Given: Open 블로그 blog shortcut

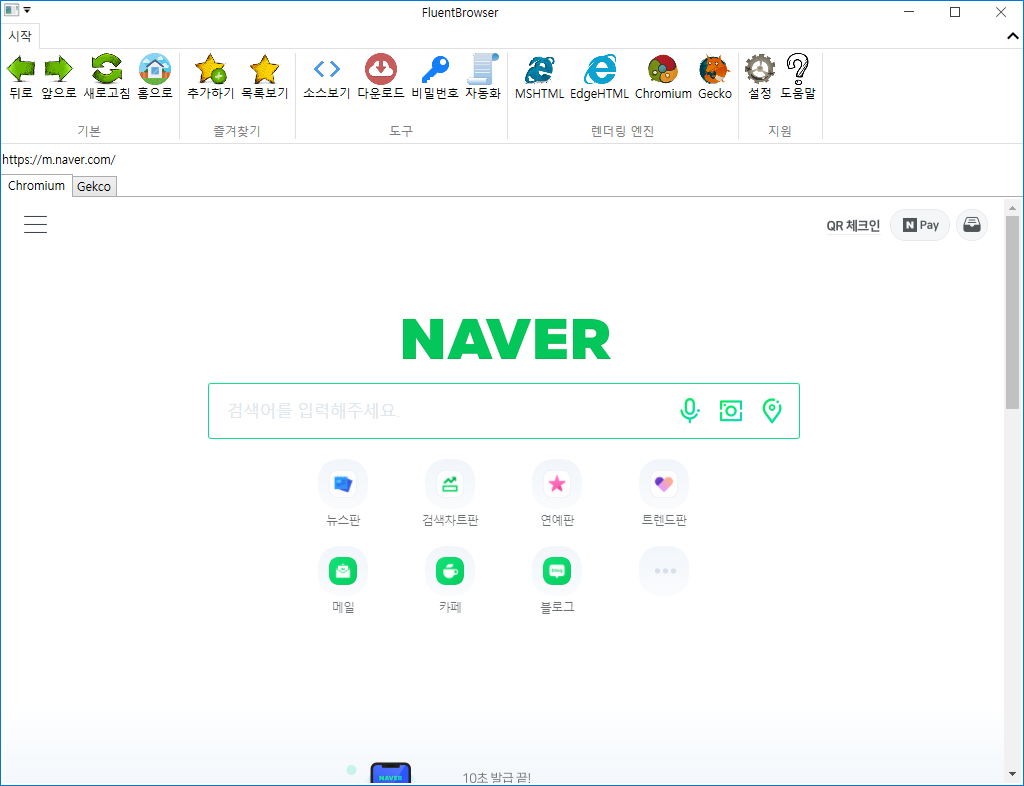Looking at the screenshot, I should pyautogui.click(x=557, y=580).
